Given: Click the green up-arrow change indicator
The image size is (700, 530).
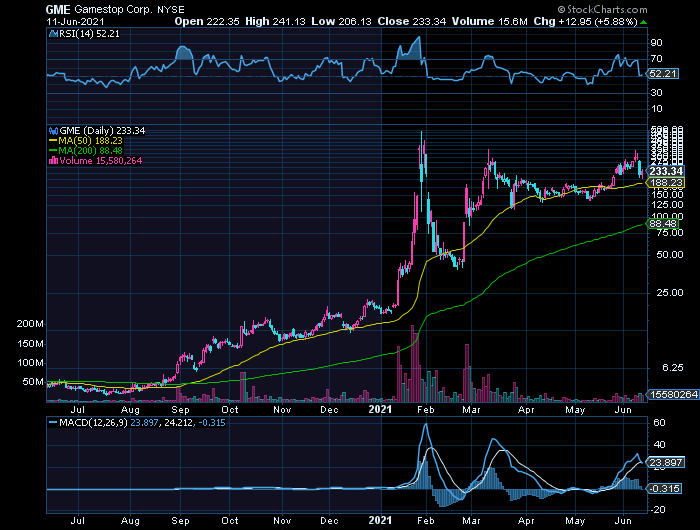Looking at the screenshot, I should (x=643, y=22).
